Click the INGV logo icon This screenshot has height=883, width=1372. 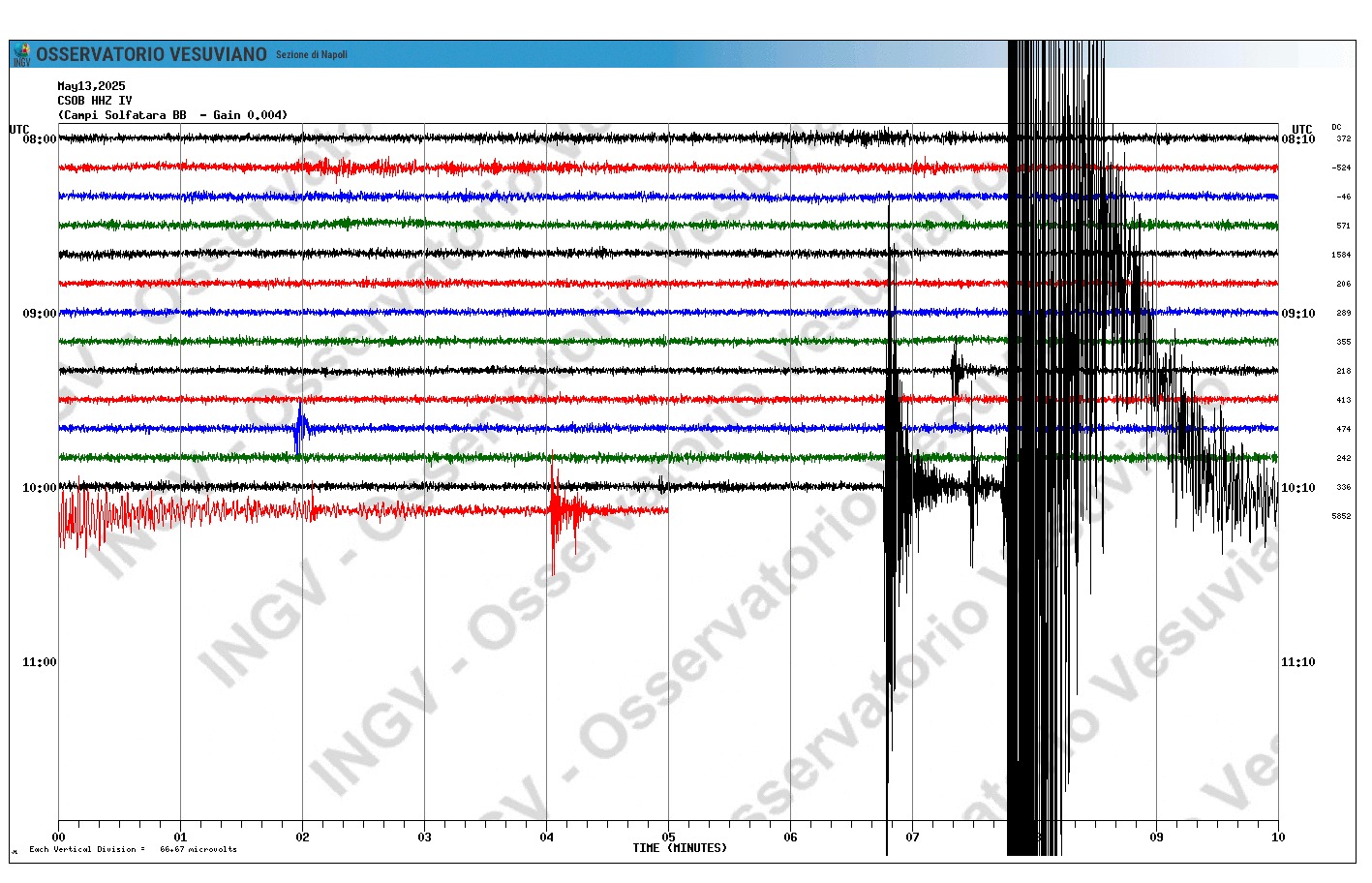20,54
